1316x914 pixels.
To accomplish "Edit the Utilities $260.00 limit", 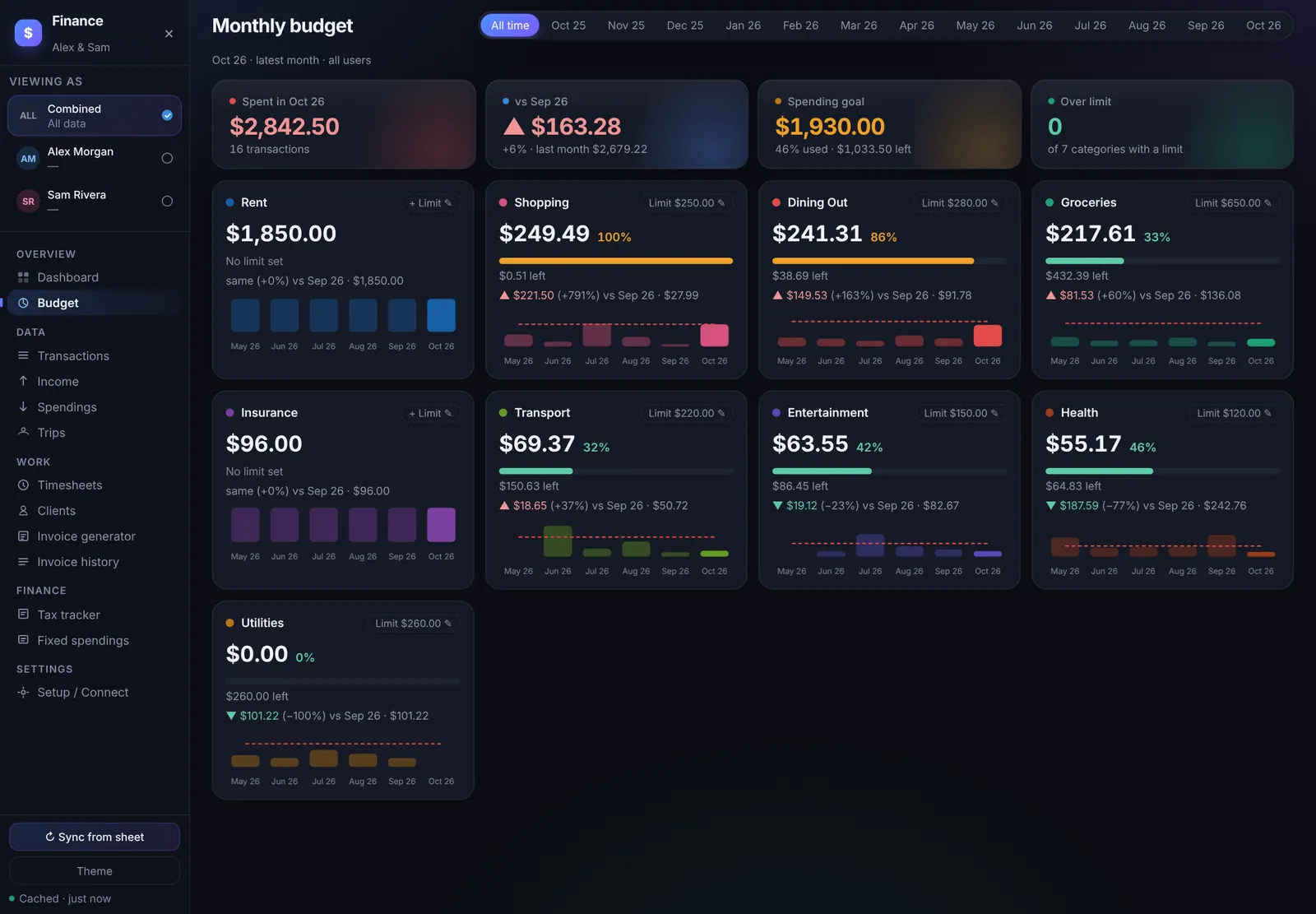I will pyautogui.click(x=413, y=624).
